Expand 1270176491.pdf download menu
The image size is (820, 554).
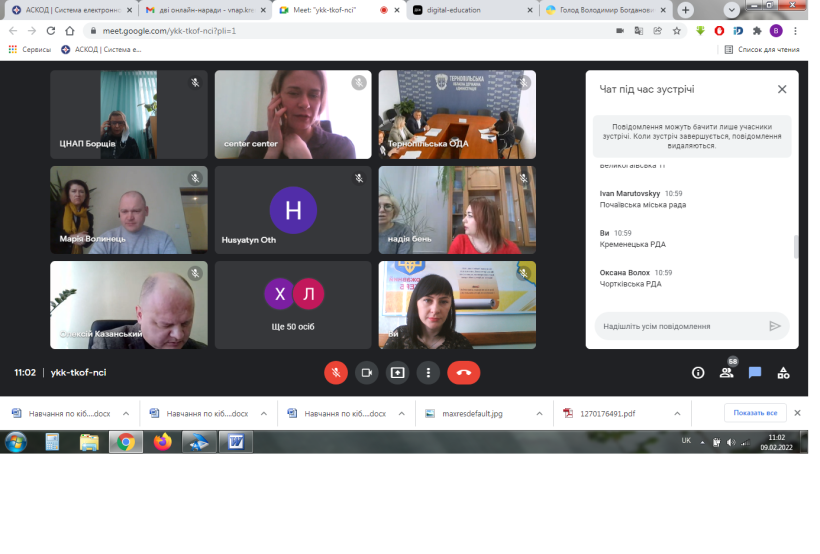[677, 414]
